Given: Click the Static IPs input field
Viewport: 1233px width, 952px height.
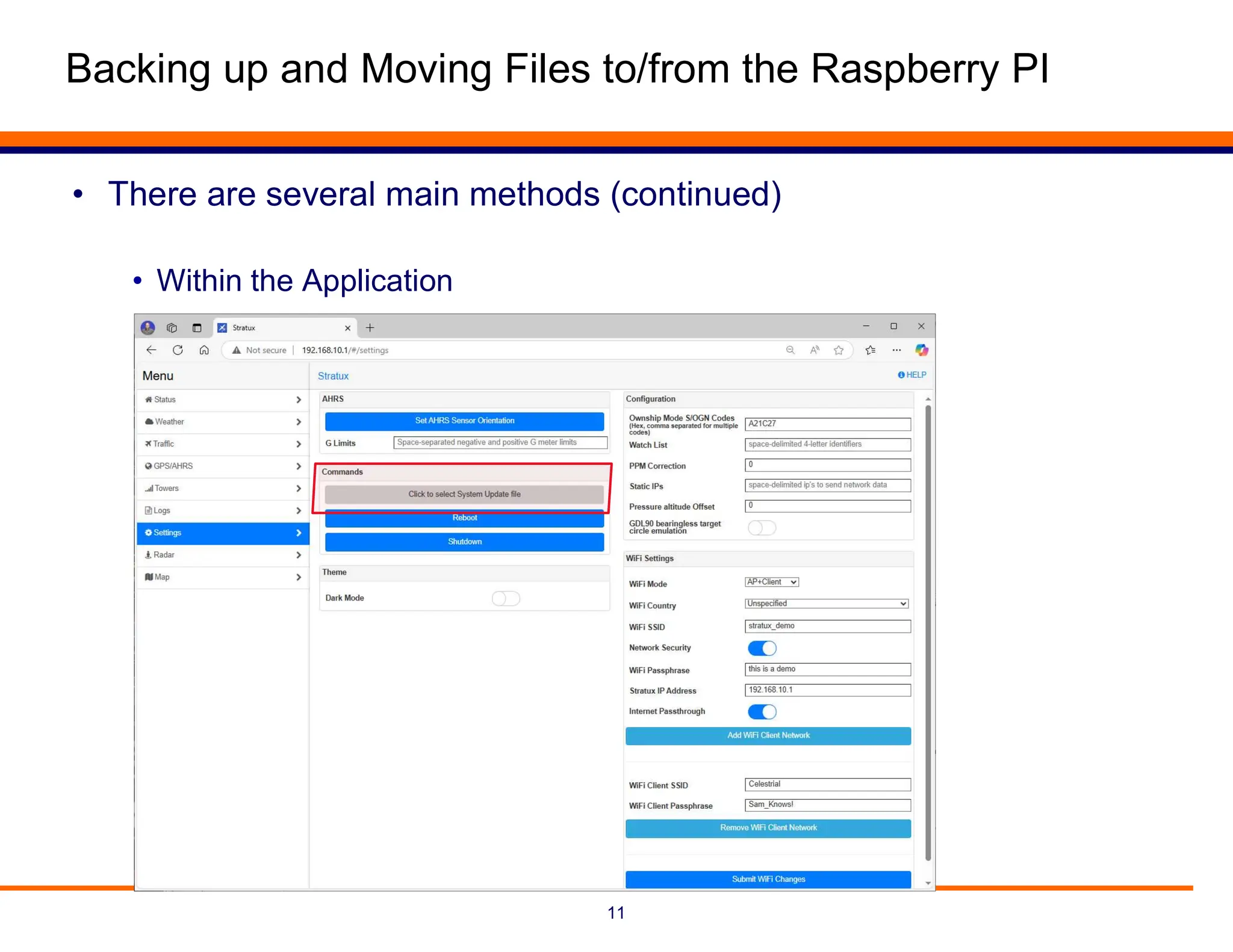Looking at the screenshot, I should point(828,485).
